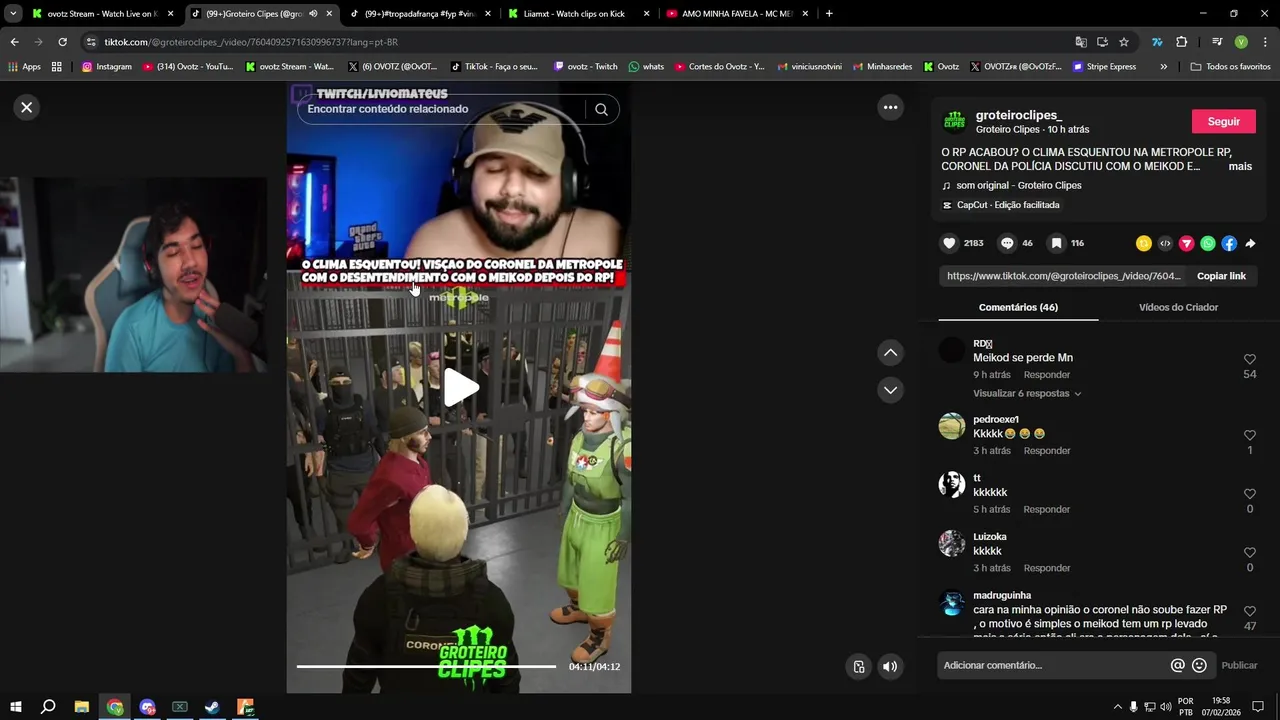Click the 'Encontrar conteúdo relacionado' search field
This screenshot has width=1280, height=720.
pos(440,109)
